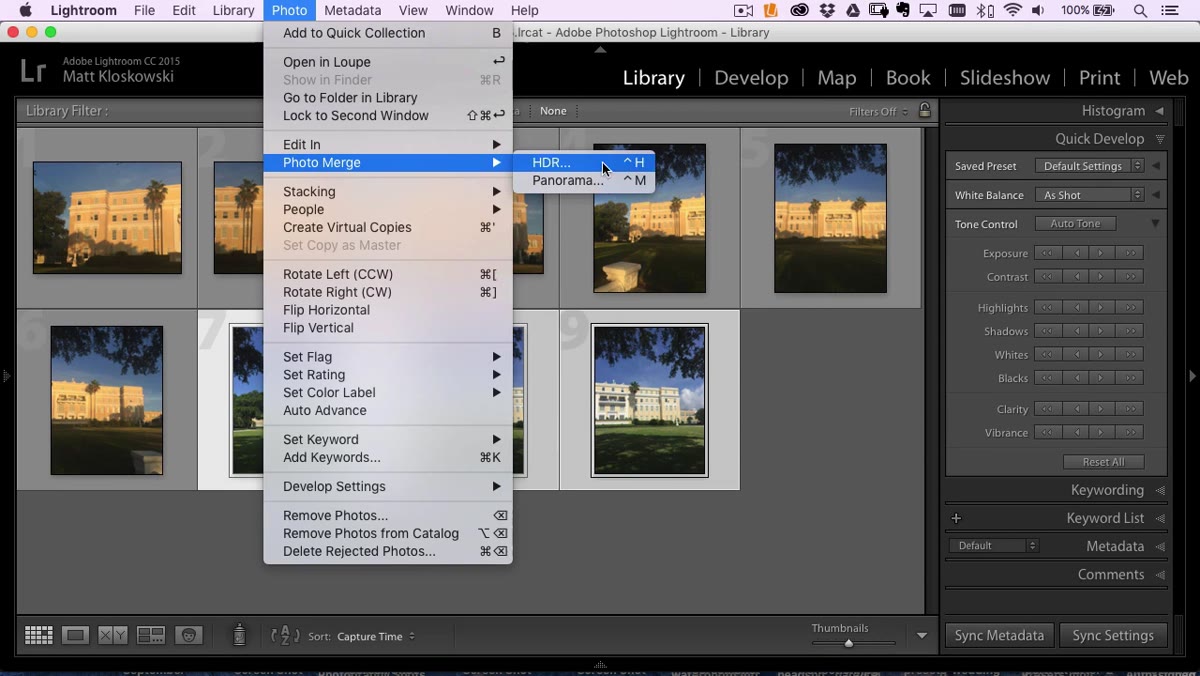This screenshot has height=676, width=1200.
Task: Open toolbar content options triangle
Action: coord(922,635)
